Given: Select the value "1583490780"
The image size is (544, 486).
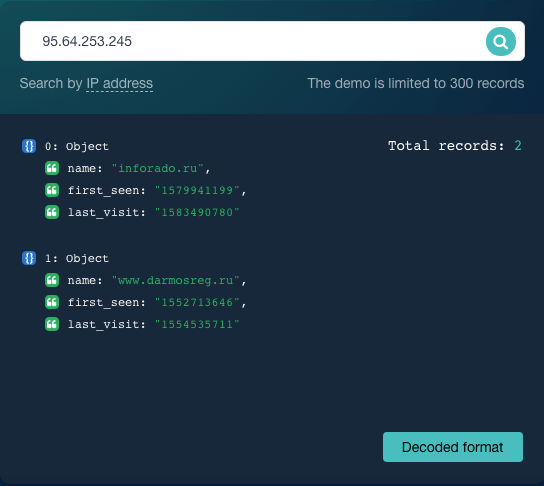Looking at the screenshot, I should (197, 212).
